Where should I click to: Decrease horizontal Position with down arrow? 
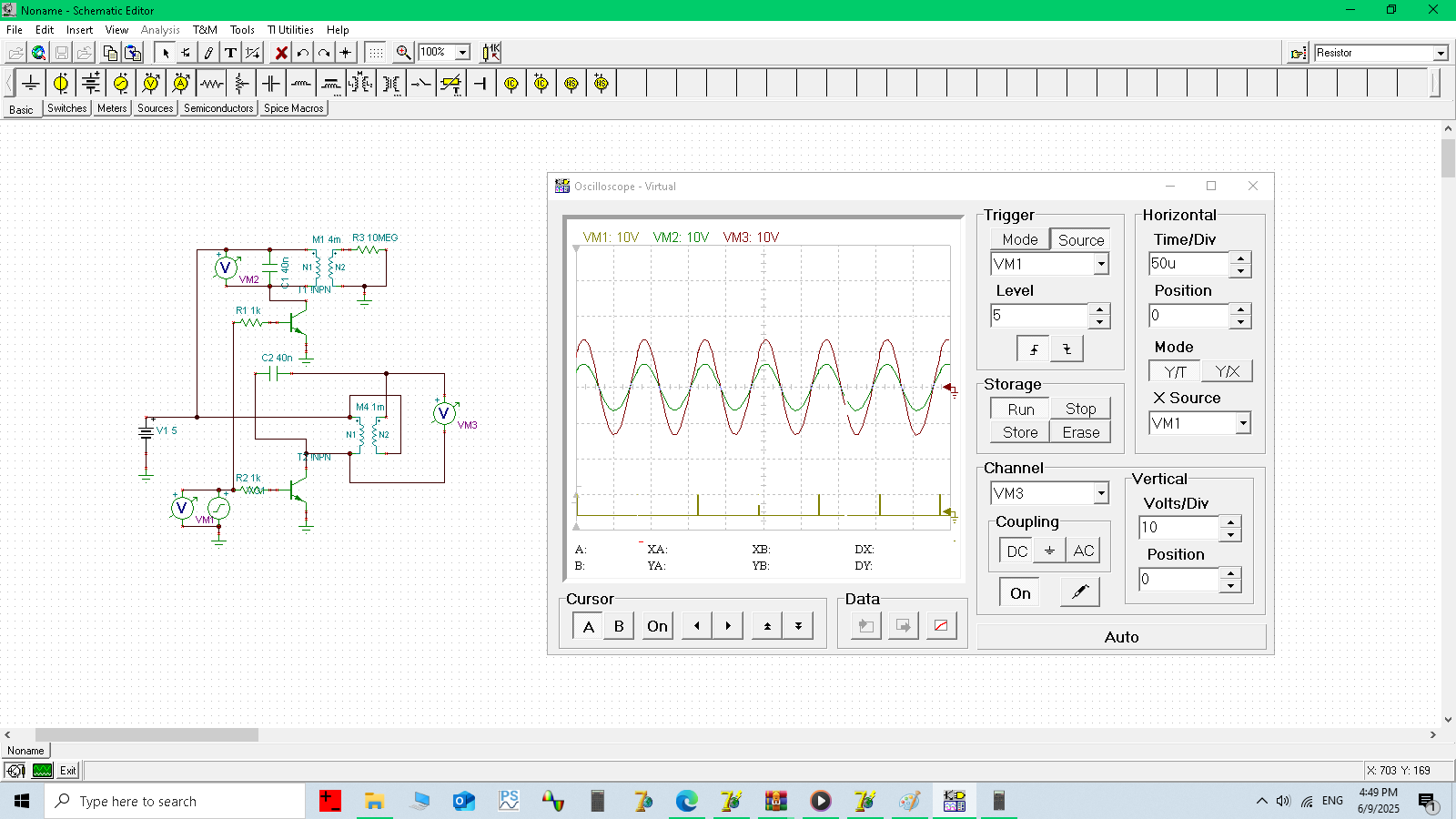point(1240,322)
